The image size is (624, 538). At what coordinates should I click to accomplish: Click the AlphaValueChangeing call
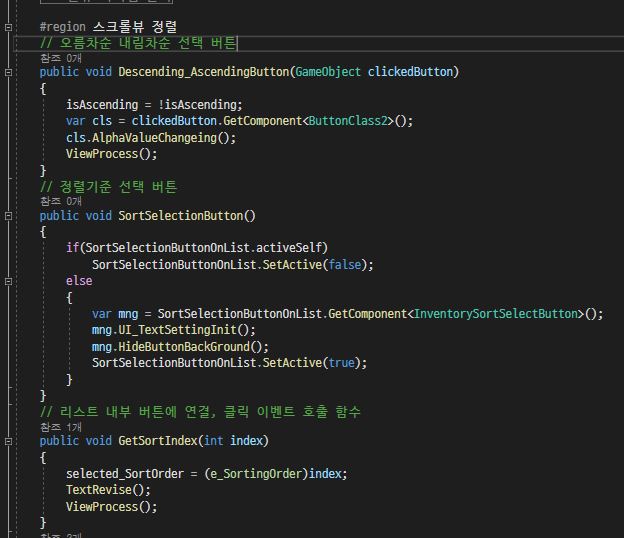pos(154,138)
